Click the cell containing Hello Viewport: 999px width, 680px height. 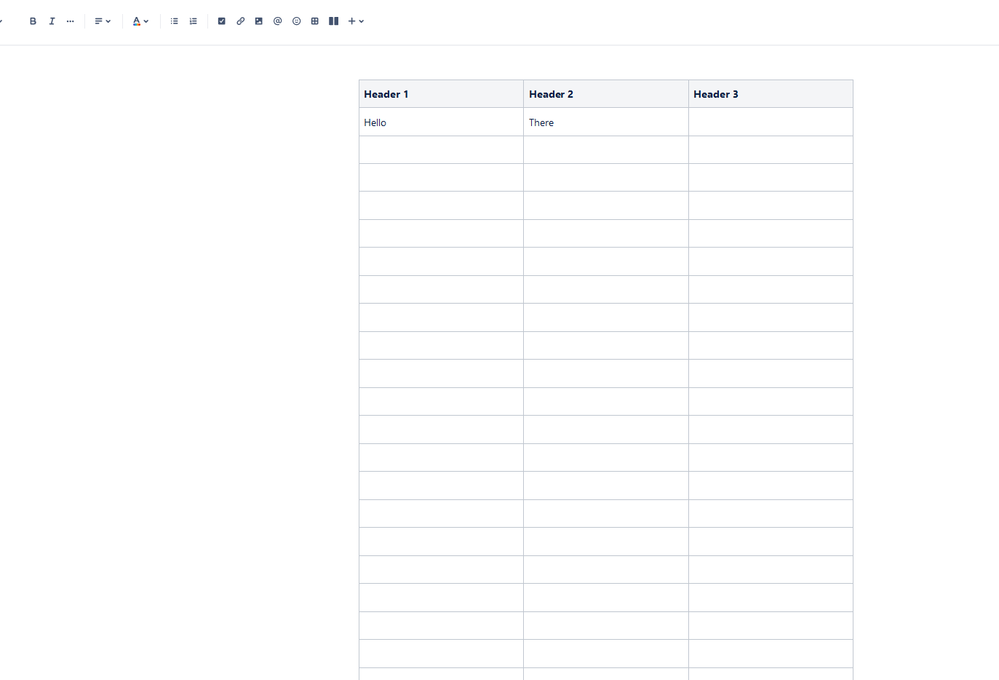click(442, 122)
